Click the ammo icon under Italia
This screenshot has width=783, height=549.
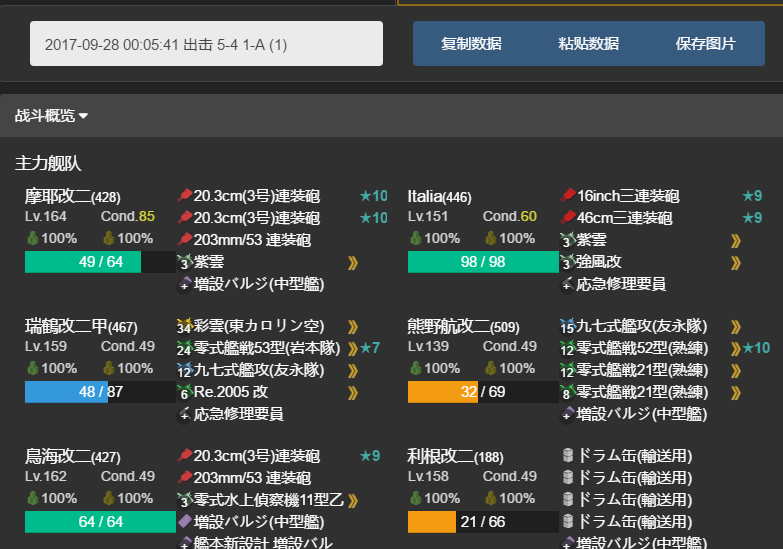491,238
